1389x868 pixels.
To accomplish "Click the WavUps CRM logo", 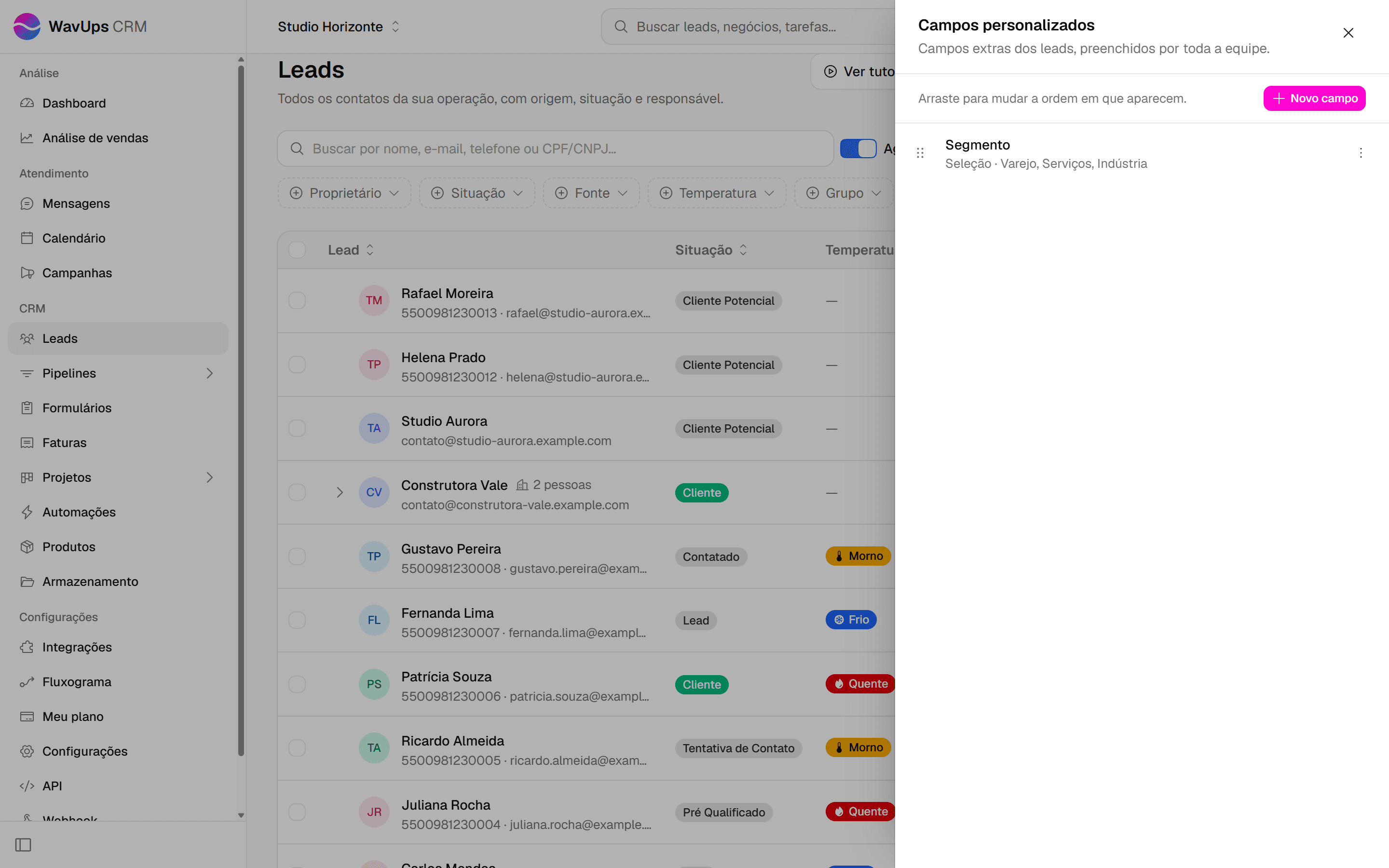I will 81,27.
